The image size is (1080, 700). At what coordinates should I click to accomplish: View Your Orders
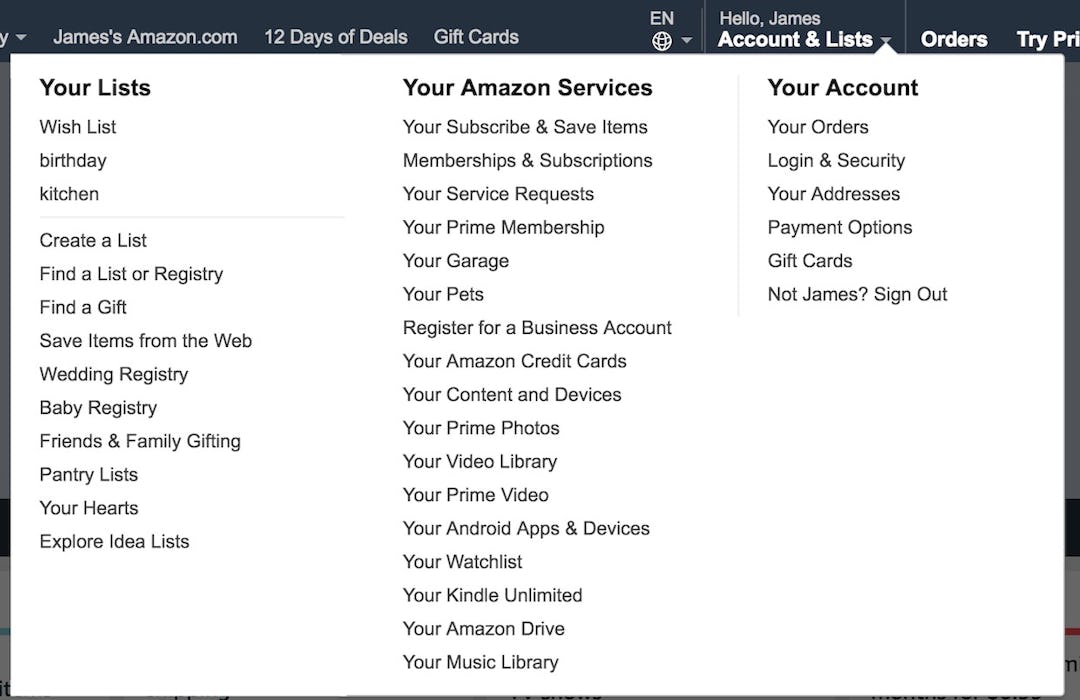[817, 127]
